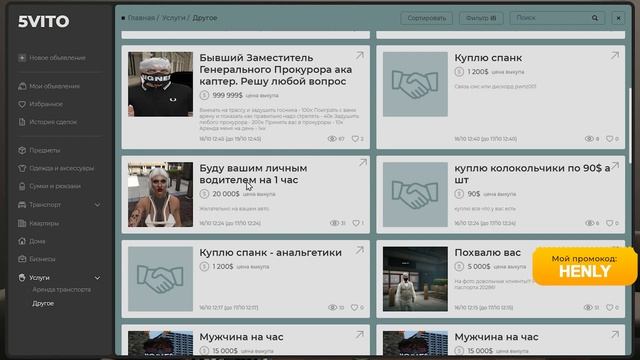The height and width of the screenshot is (360, 640).
Task: Open arrow on Куплю спанк 12:40 listing
Action: (615, 55)
